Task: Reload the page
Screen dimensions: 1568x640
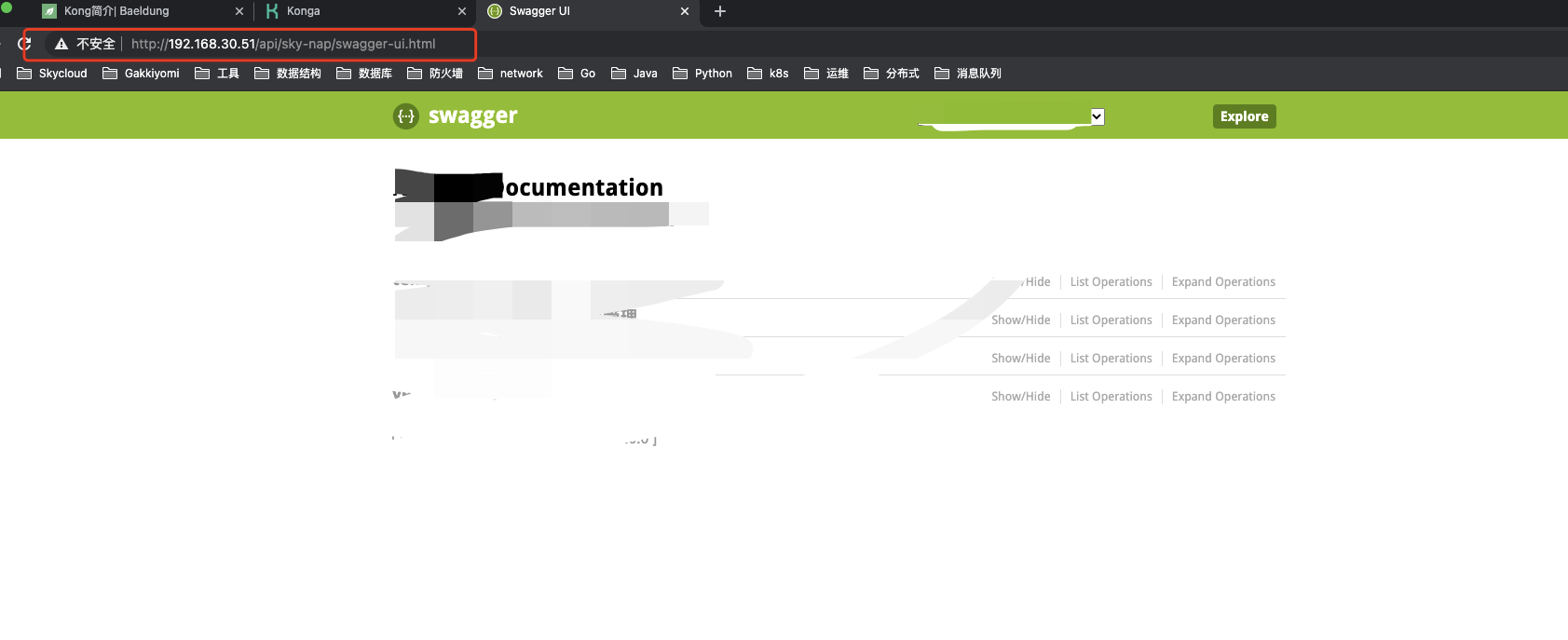Action: pos(25,44)
